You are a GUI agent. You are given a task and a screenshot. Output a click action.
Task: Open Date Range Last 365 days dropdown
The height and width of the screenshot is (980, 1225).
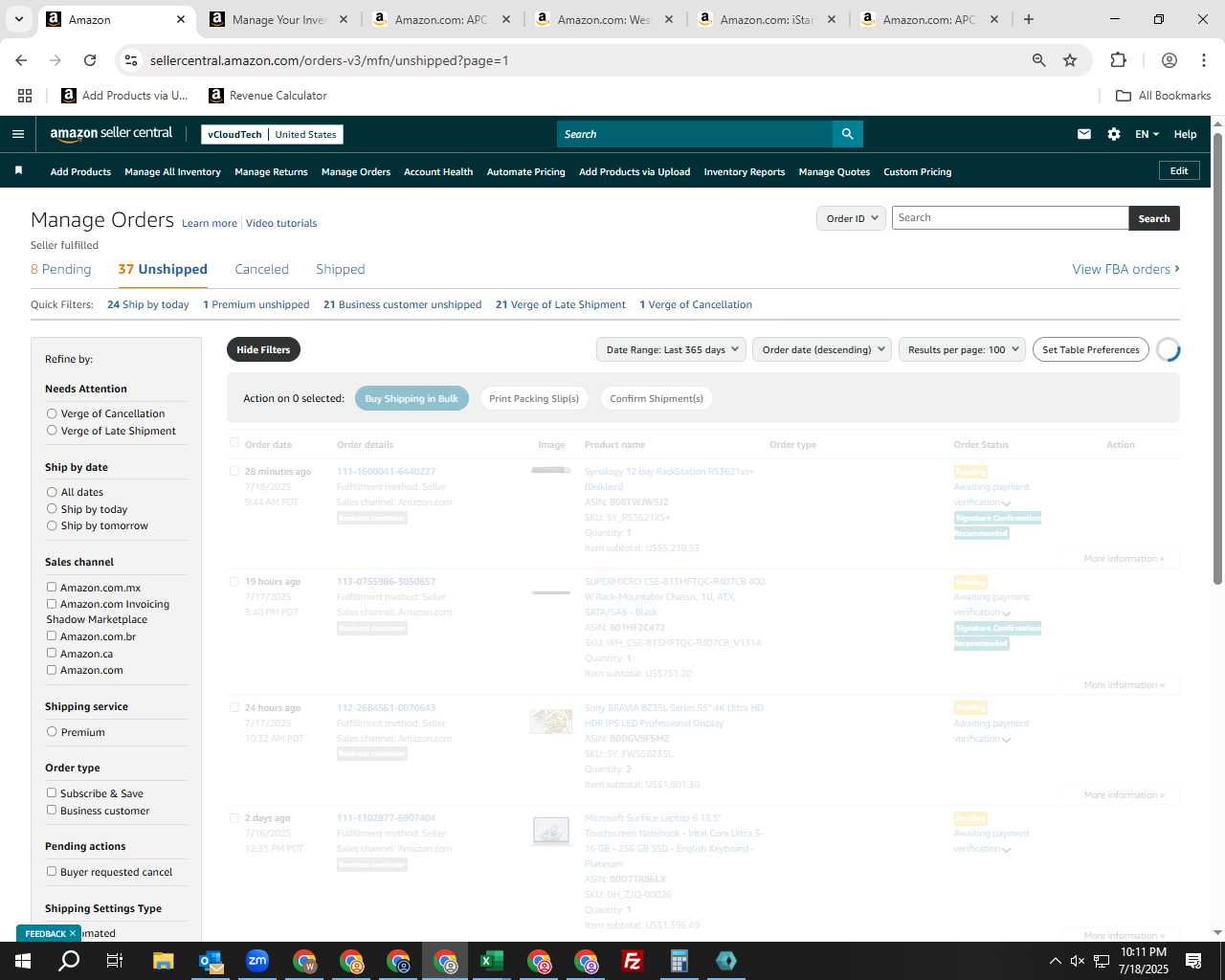(671, 349)
